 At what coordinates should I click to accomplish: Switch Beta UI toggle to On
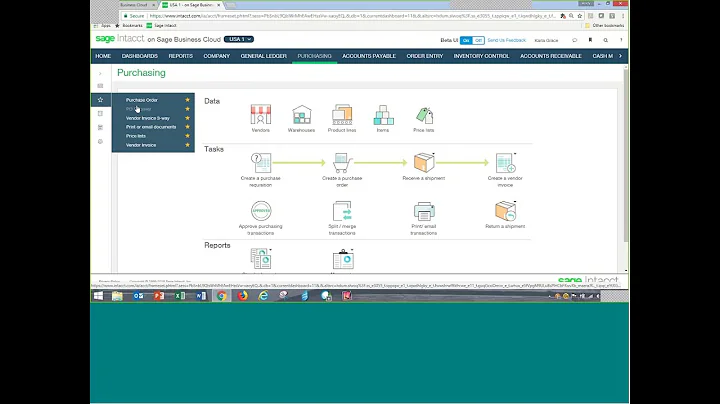pos(466,40)
